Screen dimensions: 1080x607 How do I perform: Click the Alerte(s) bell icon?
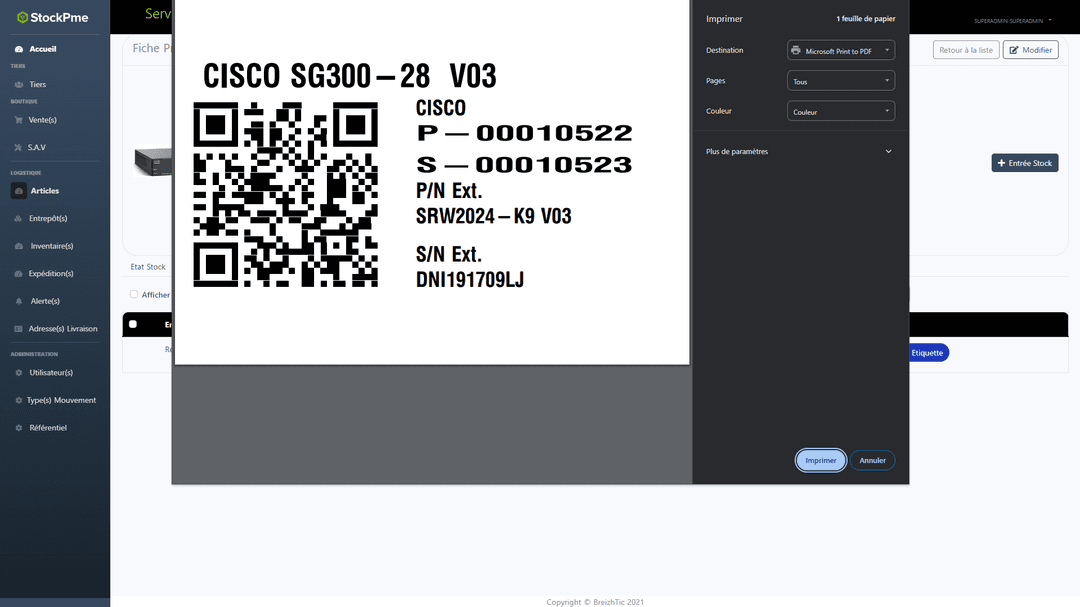click(x=19, y=301)
